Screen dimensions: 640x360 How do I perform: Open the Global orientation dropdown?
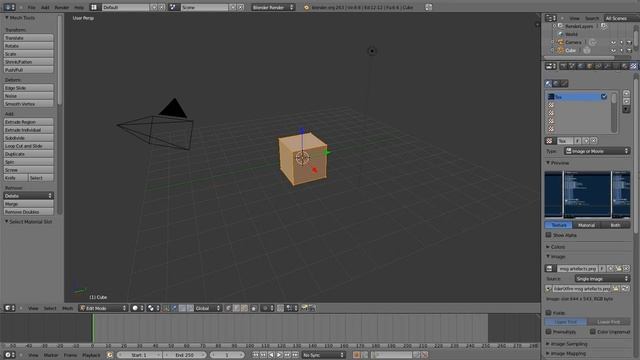click(x=208, y=308)
